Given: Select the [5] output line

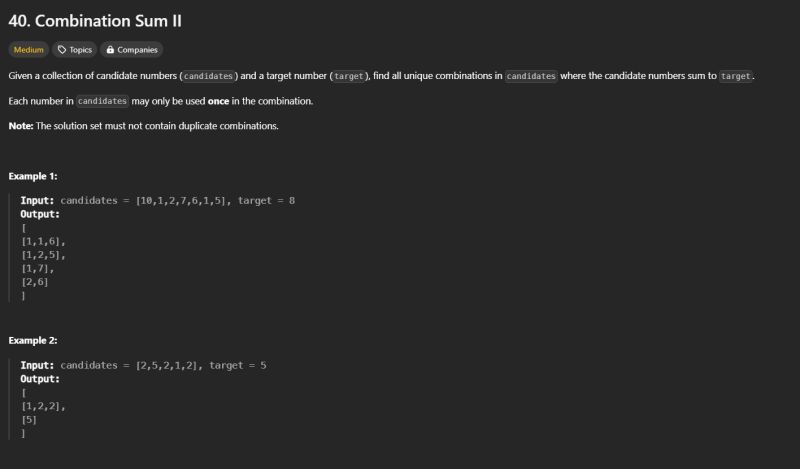Looking at the screenshot, I should 29,419.
